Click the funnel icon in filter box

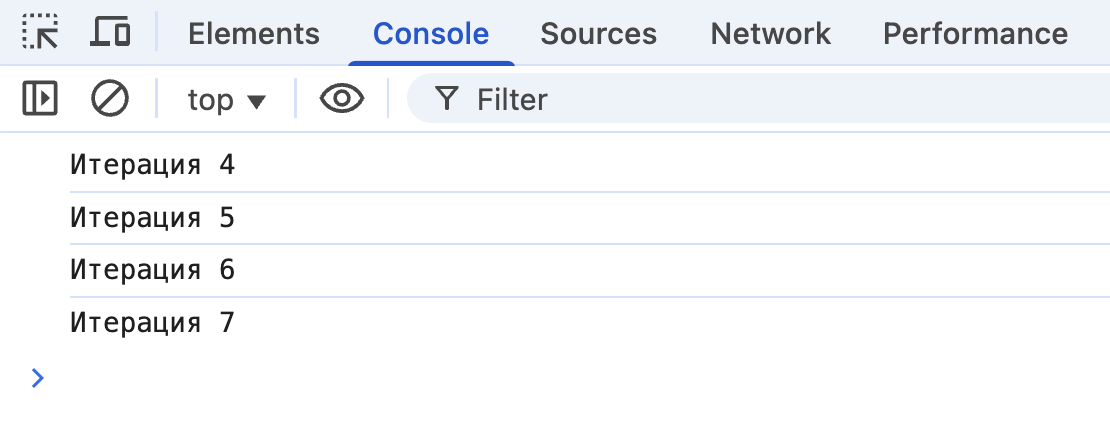tap(447, 99)
